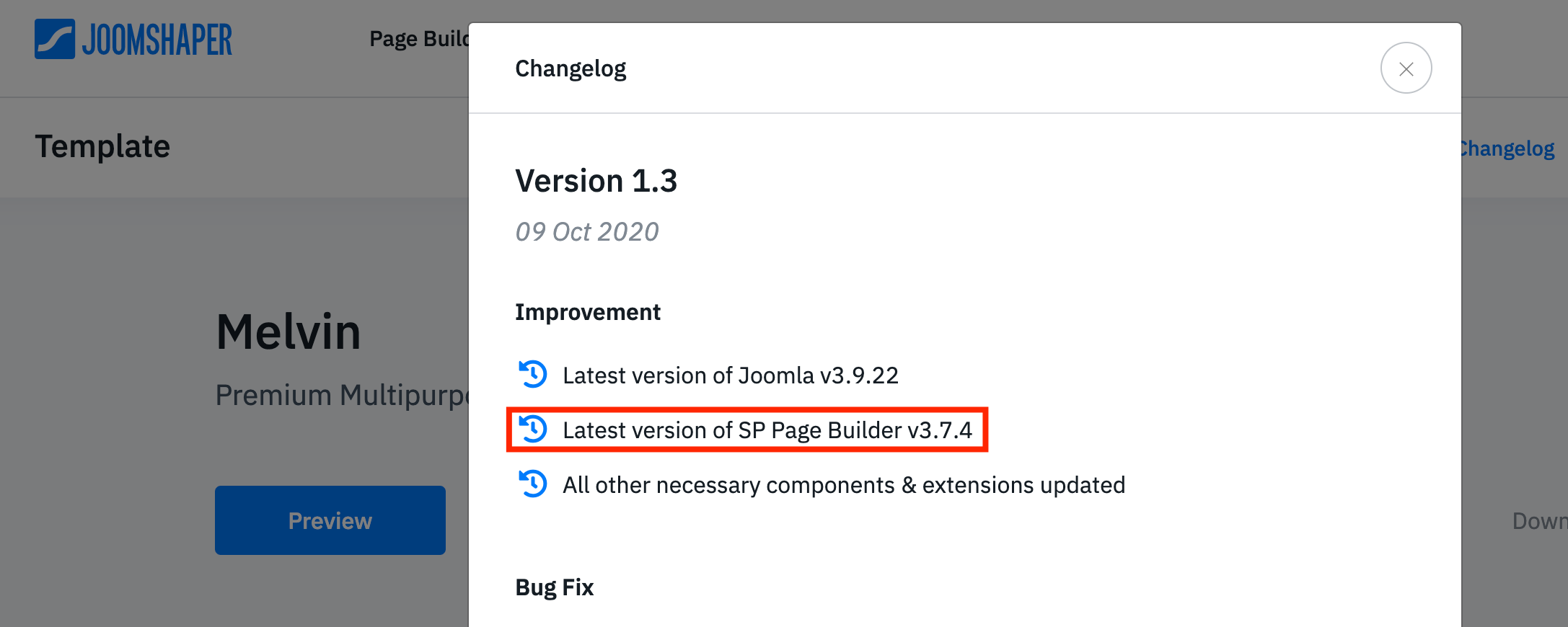
Task: Click the JoomShaper logo icon
Action: pos(55,39)
